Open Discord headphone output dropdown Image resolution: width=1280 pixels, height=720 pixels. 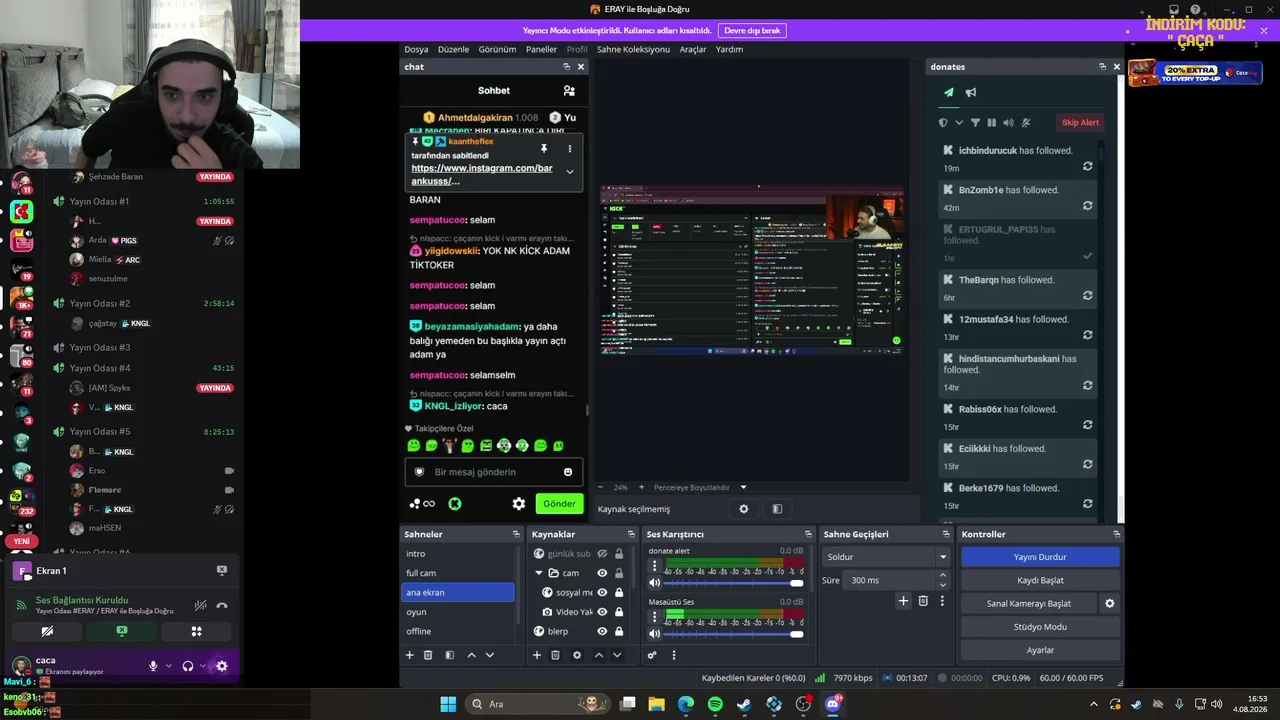point(203,666)
